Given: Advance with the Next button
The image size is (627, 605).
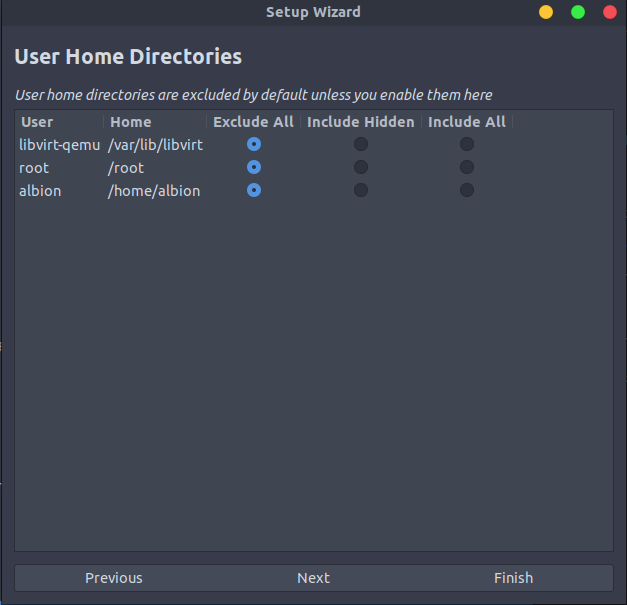Looking at the screenshot, I should pyautogui.click(x=314, y=578).
